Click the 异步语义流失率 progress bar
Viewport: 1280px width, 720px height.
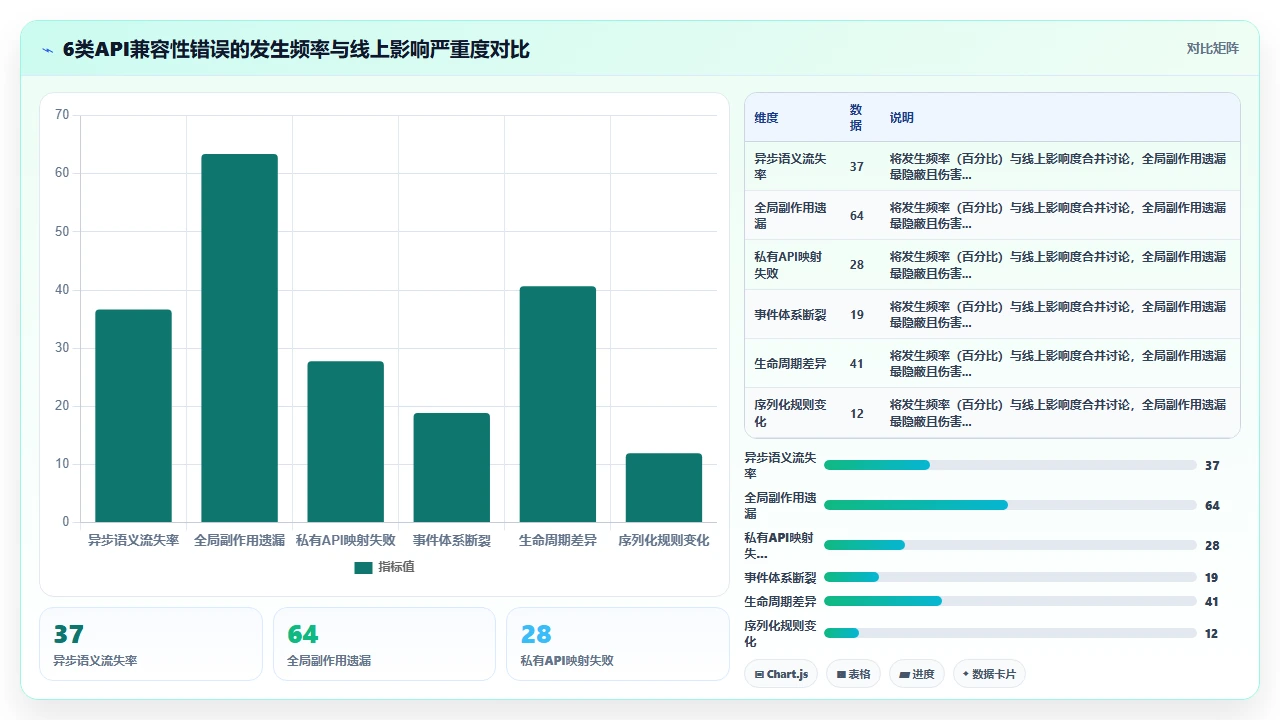click(1010, 465)
